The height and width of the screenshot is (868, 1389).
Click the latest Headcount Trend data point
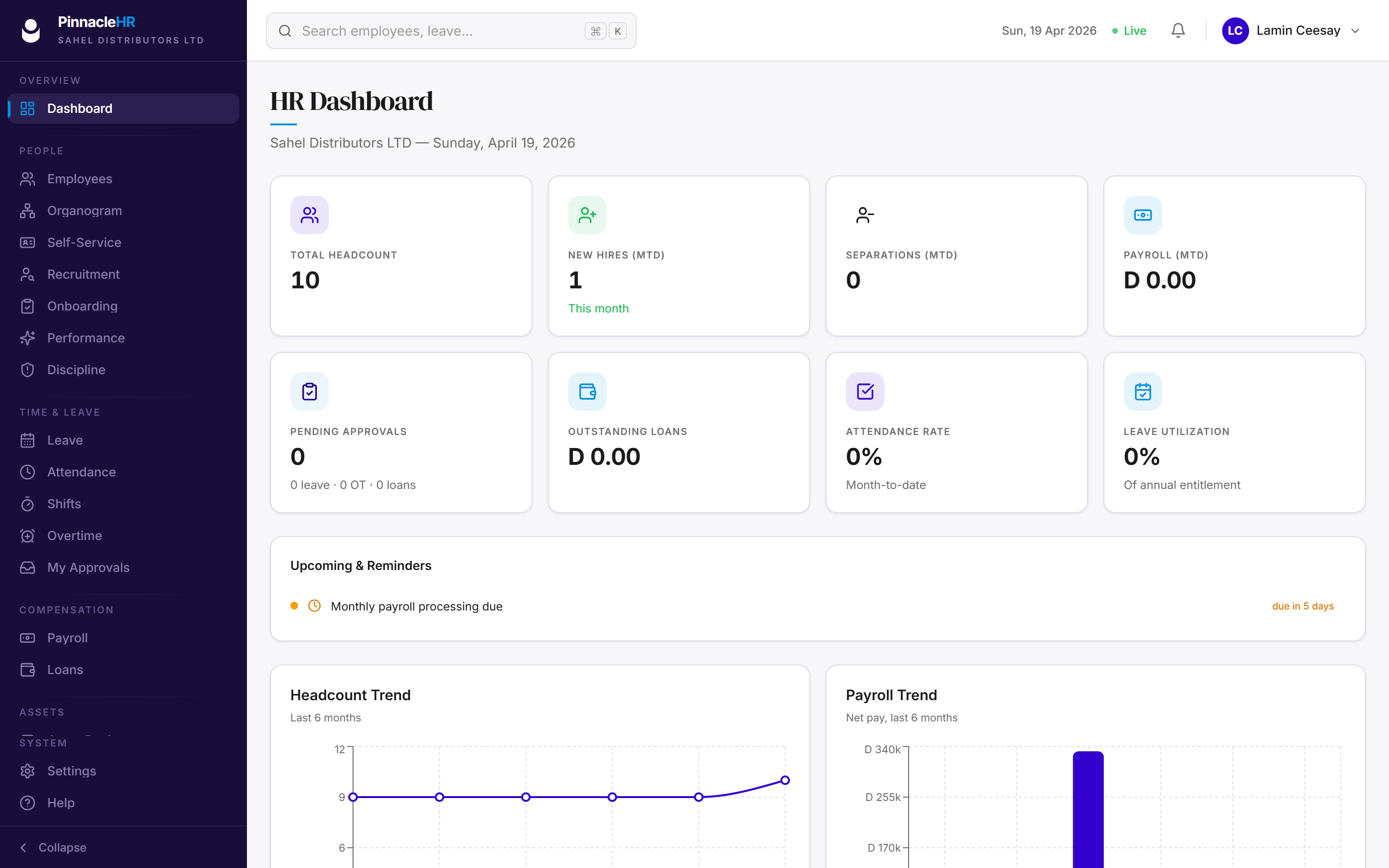coord(785,780)
